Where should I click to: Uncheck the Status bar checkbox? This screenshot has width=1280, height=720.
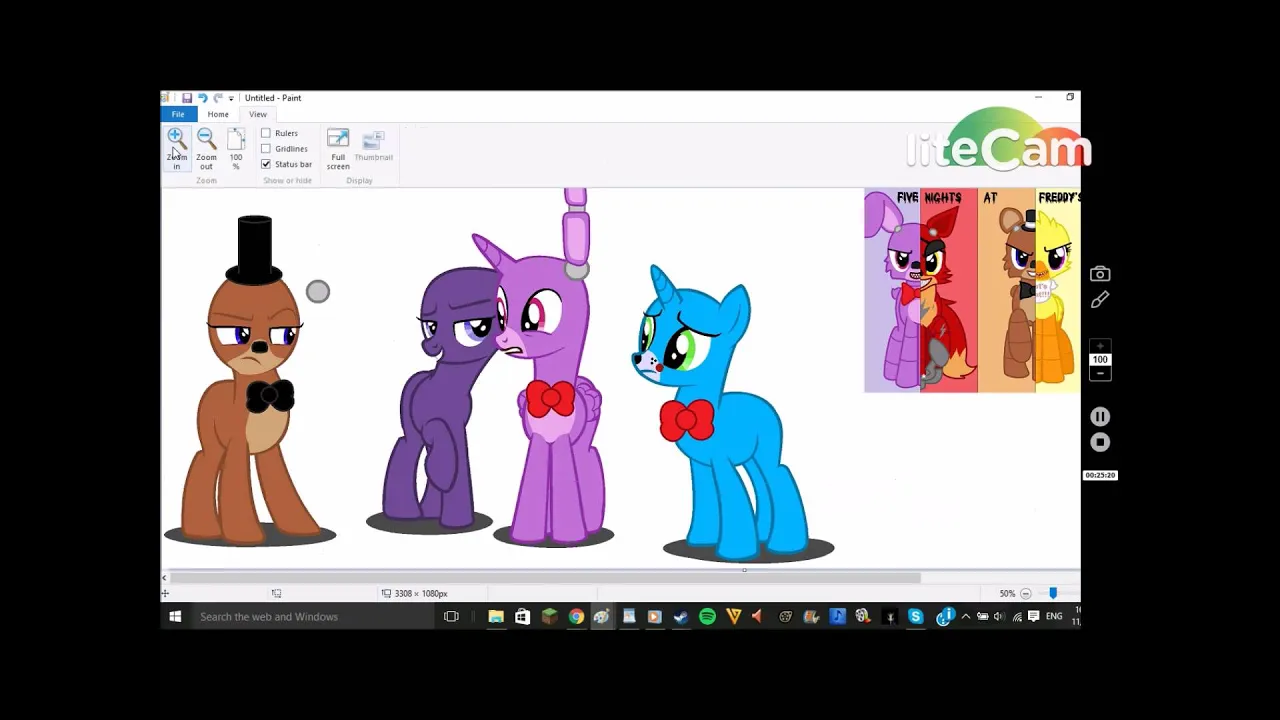[x=266, y=164]
